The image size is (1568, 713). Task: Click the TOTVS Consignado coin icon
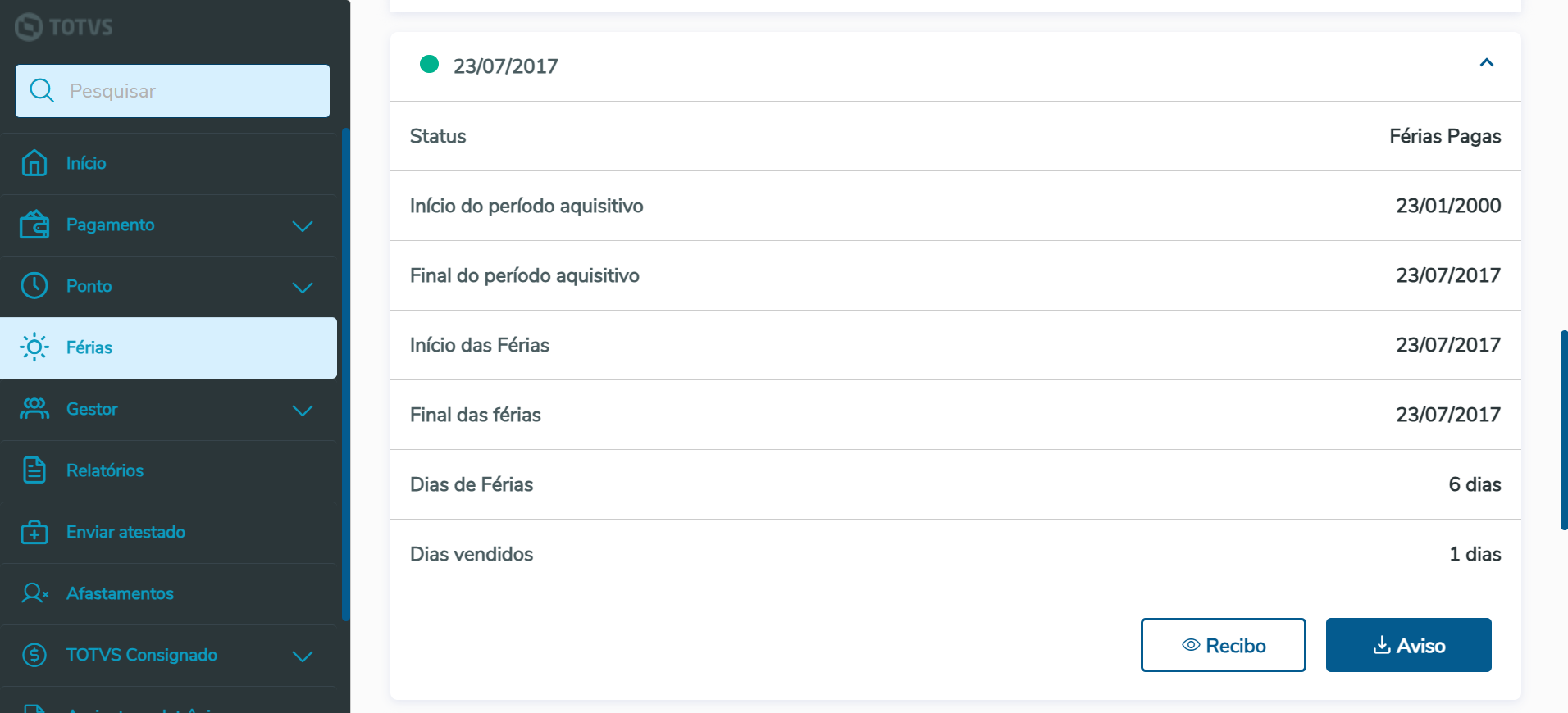(34, 655)
